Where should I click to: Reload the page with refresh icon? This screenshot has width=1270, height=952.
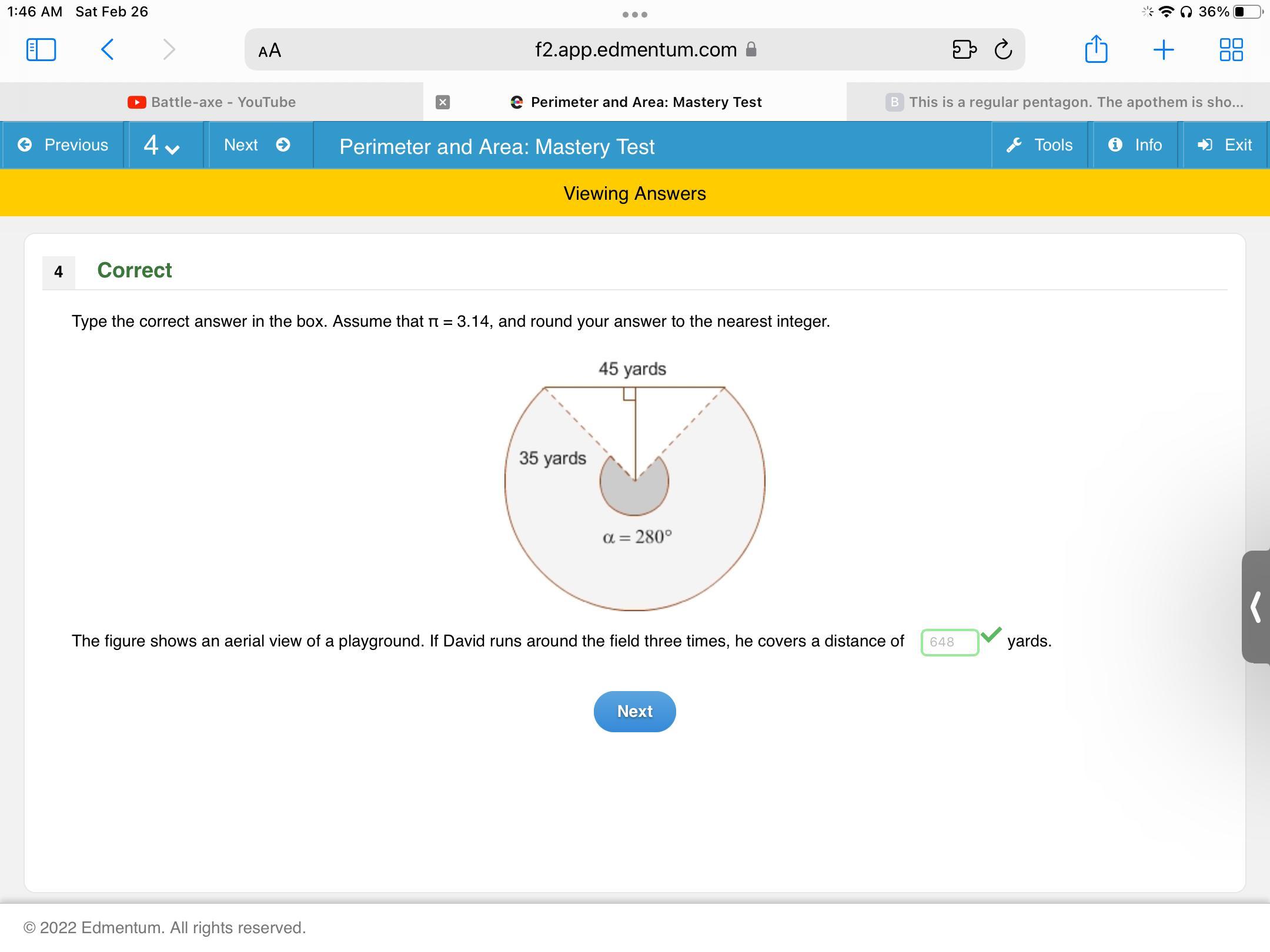1004,49
